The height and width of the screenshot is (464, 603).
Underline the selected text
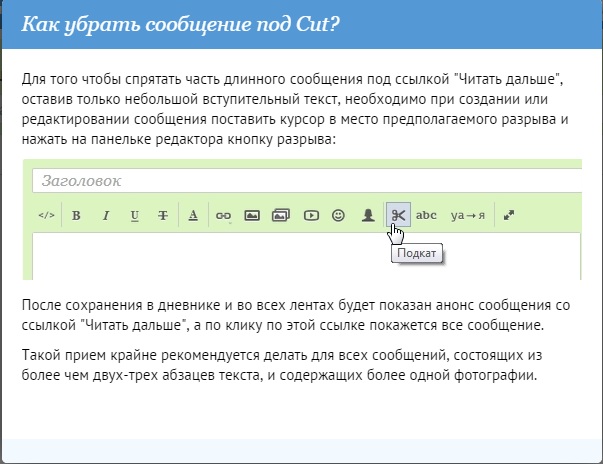tap(134, 215)
